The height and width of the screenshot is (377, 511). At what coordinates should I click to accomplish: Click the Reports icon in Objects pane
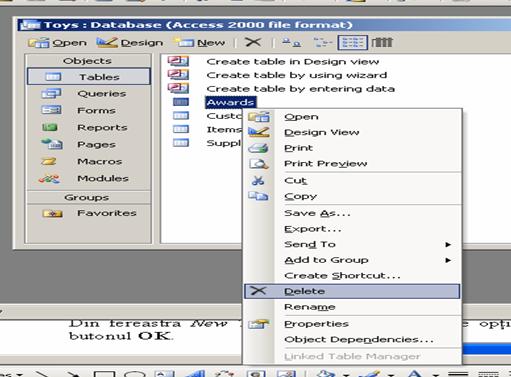click(x=50, y=127)
